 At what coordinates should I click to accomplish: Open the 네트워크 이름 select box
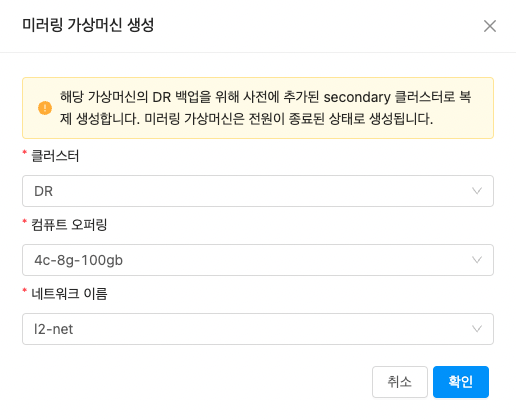pyautogui.click(x=258, y=329)
